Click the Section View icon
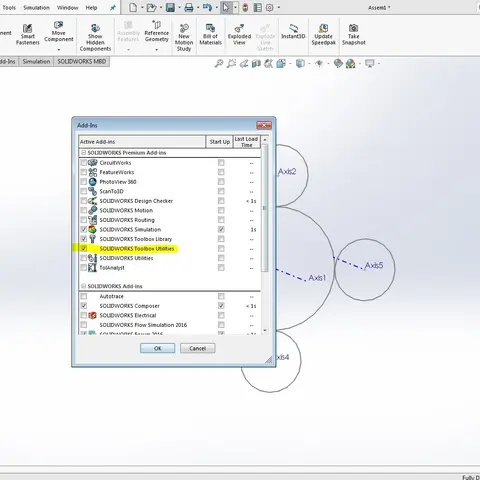 point(256,63)
